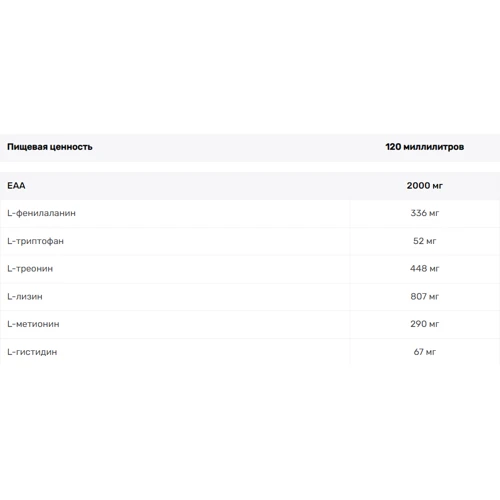The height and width of the screenshot is (500, 500).
Task: Click the number 2000 in the EAA row
Action: coord(418,186)
